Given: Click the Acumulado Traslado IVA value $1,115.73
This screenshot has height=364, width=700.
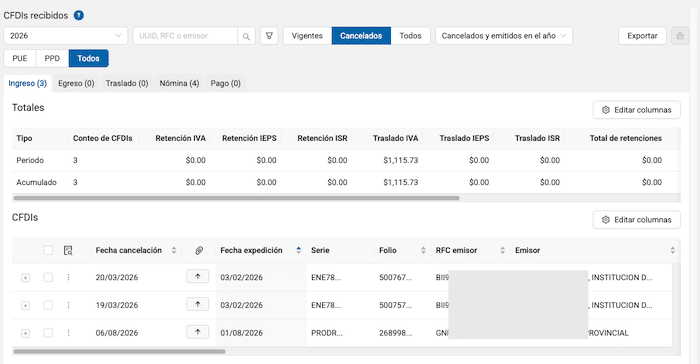Looking at the screenshot, I should click(400, 182).
